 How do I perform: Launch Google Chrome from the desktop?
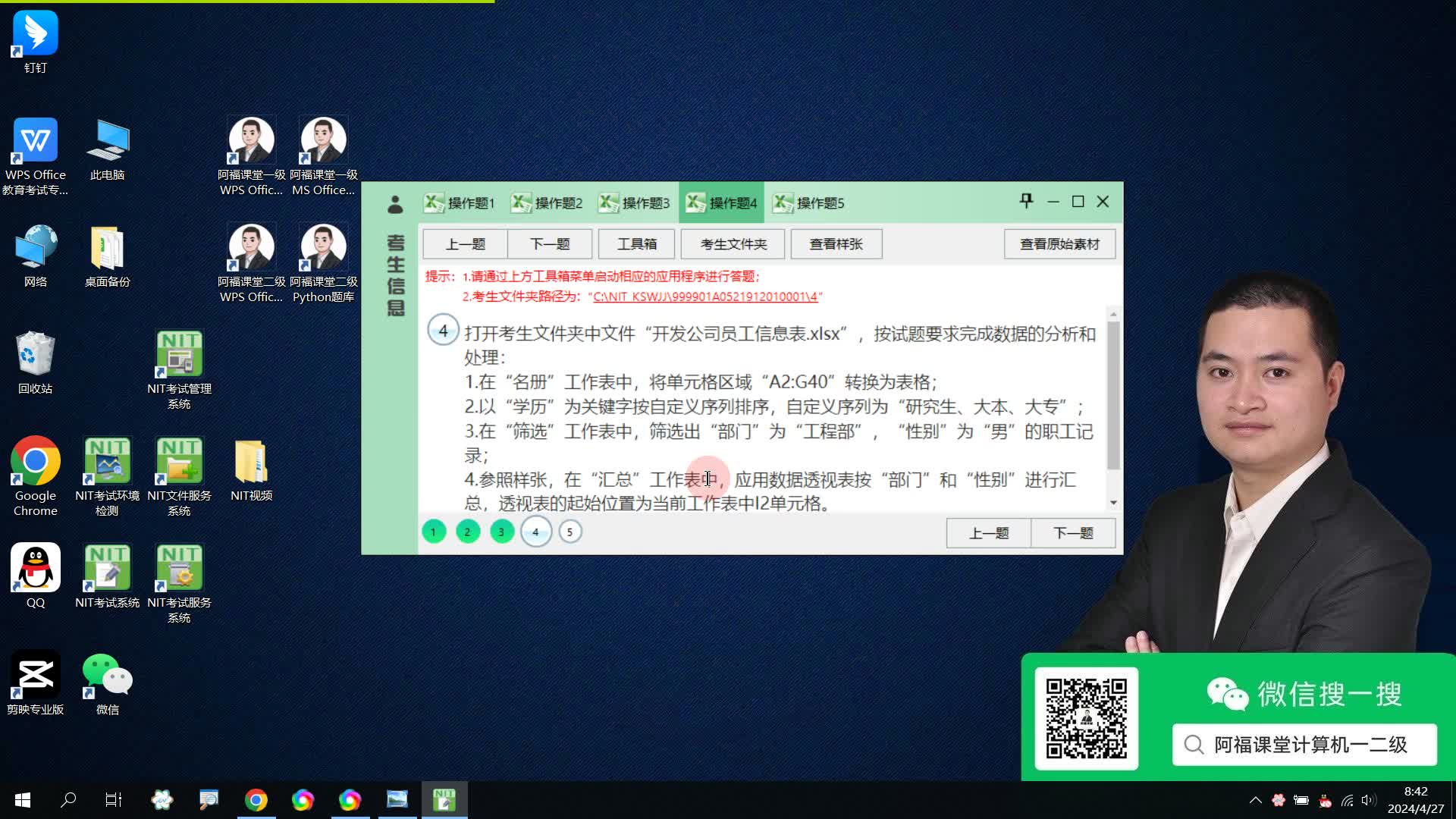click(x=35, y=461)
